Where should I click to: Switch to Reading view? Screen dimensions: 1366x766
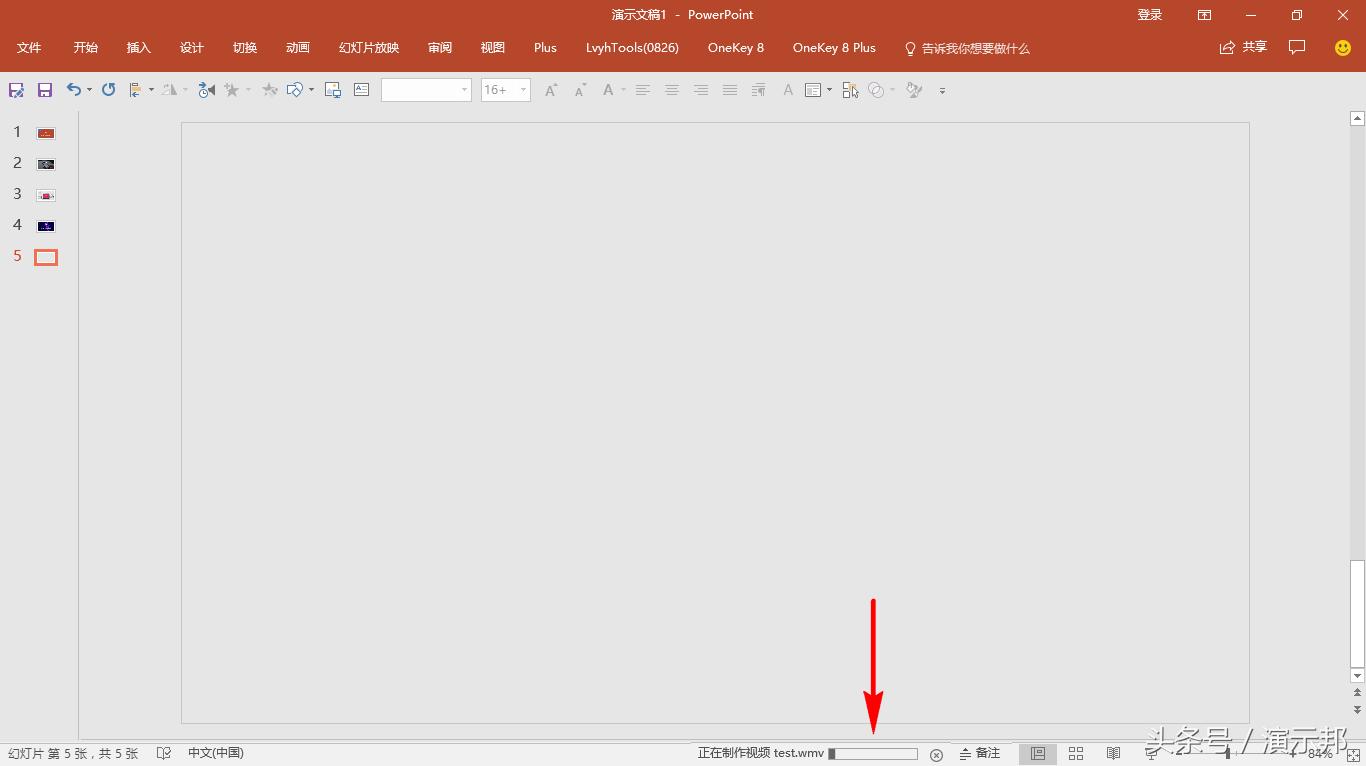pyautogui.click(x=1113, y=754)
